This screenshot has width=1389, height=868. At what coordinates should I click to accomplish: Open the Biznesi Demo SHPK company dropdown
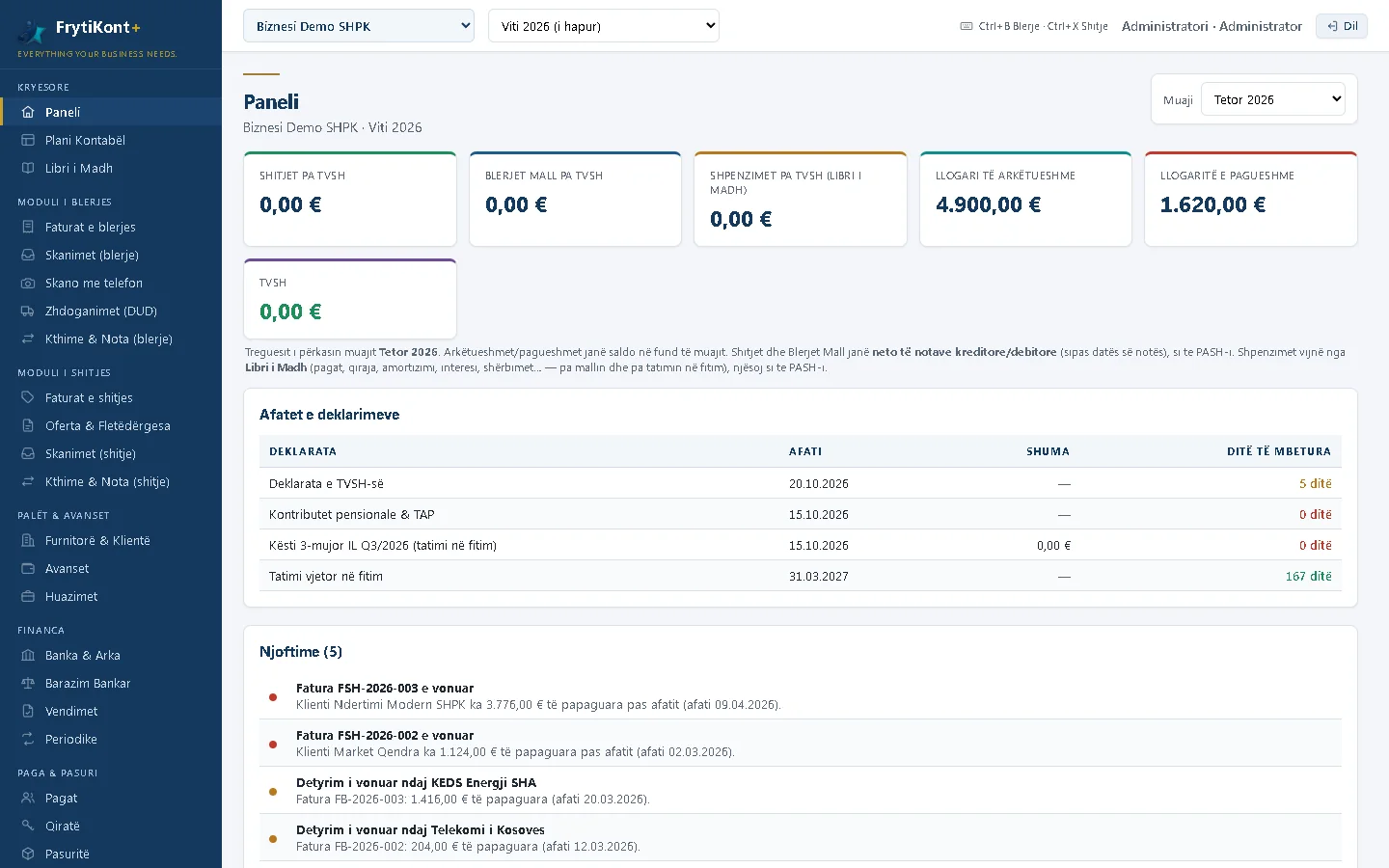(x=359, y=26)
